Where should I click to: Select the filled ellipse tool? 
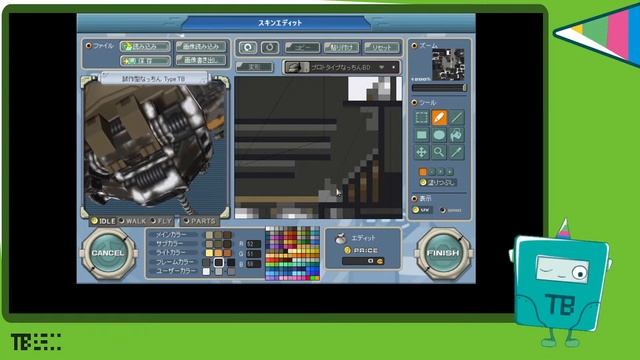[439, 135]
